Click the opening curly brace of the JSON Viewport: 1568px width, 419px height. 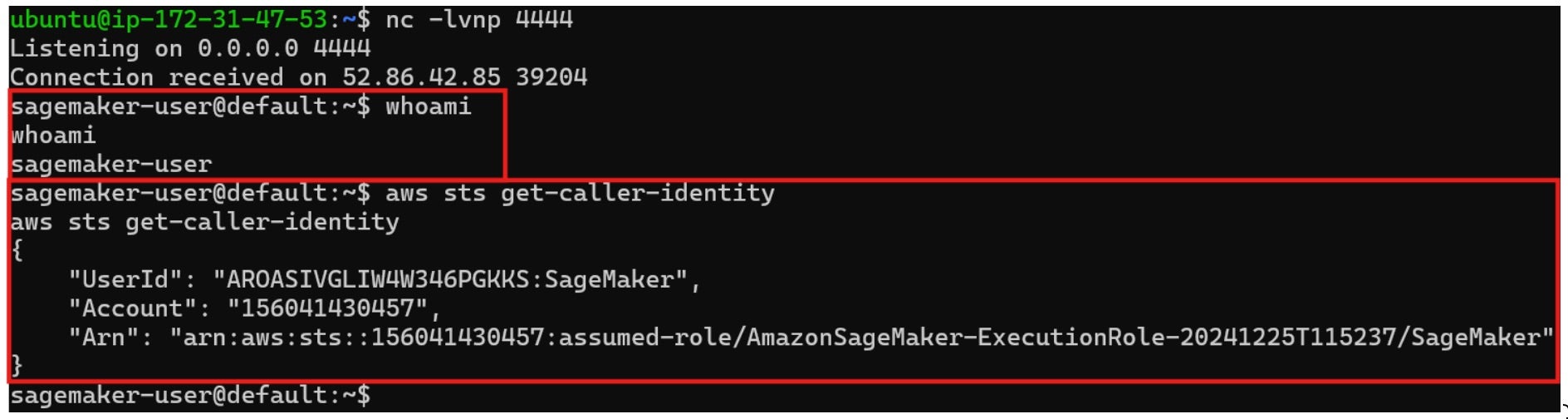(x=17, y=250)
